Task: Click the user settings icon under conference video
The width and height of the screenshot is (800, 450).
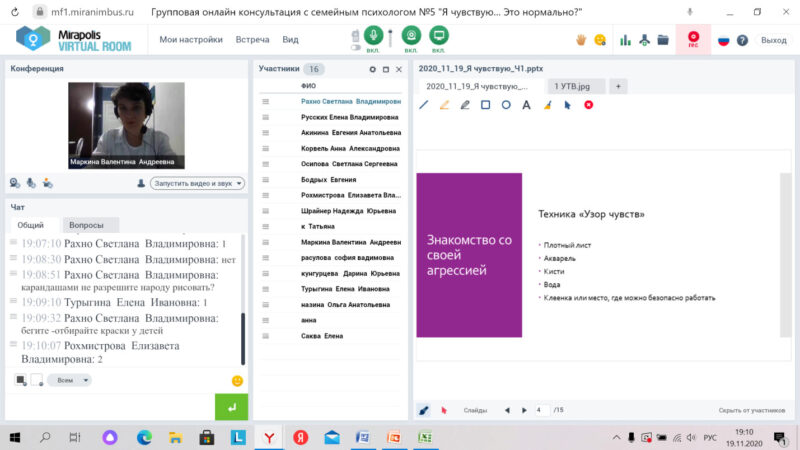Action: point(47,183)
